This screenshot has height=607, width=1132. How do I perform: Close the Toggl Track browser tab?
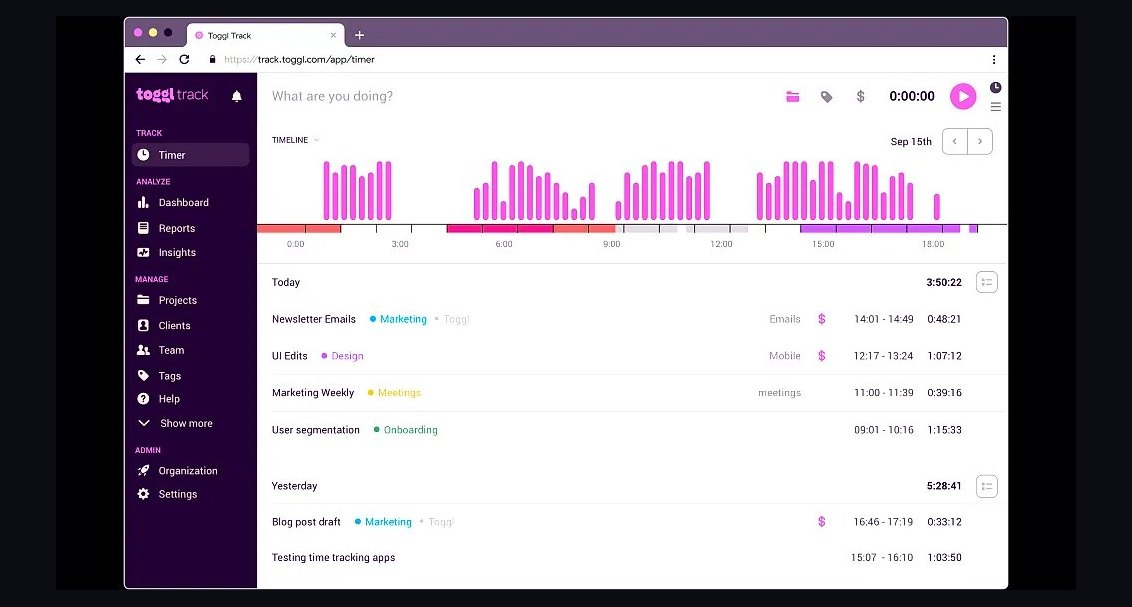[333, 35]
